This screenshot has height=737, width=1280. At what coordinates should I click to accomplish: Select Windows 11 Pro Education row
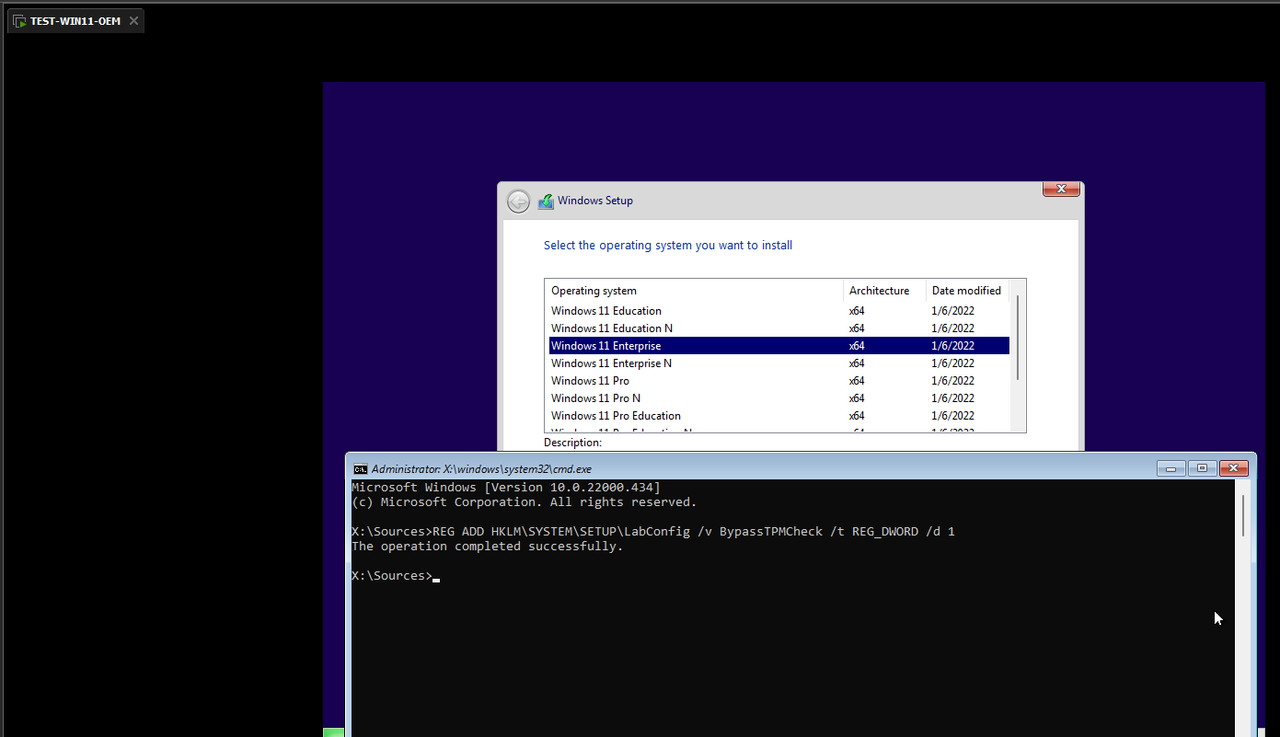coord(779,416)
